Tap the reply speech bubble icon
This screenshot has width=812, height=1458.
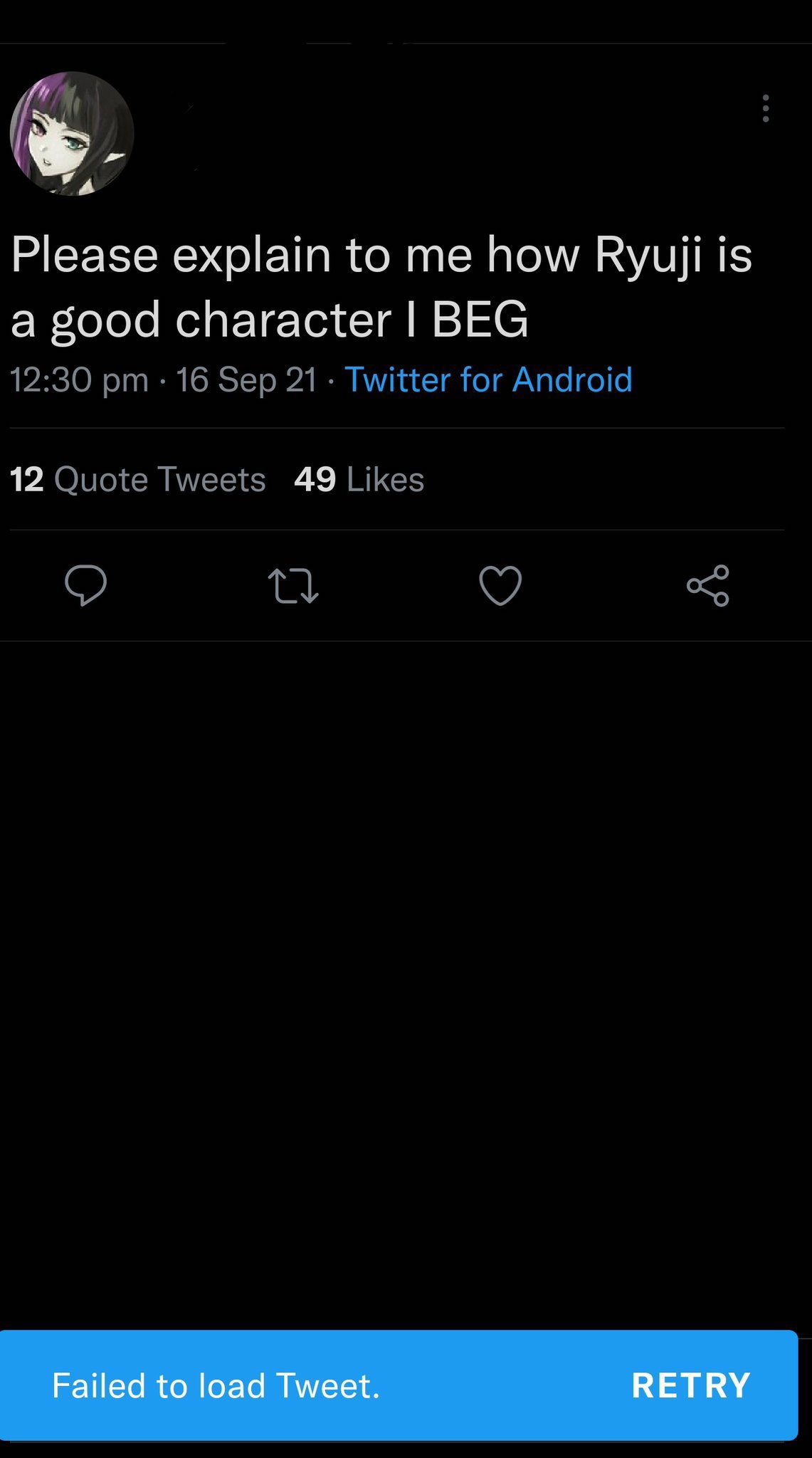coord(85,586)
